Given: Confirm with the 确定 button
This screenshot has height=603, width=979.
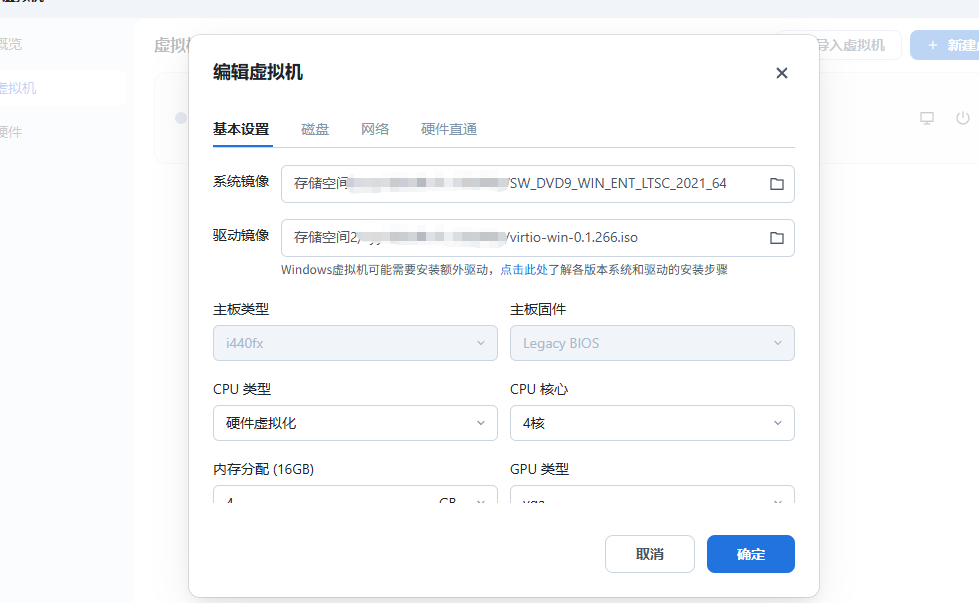Looking at the screenshot, I should tap(750, 554).
